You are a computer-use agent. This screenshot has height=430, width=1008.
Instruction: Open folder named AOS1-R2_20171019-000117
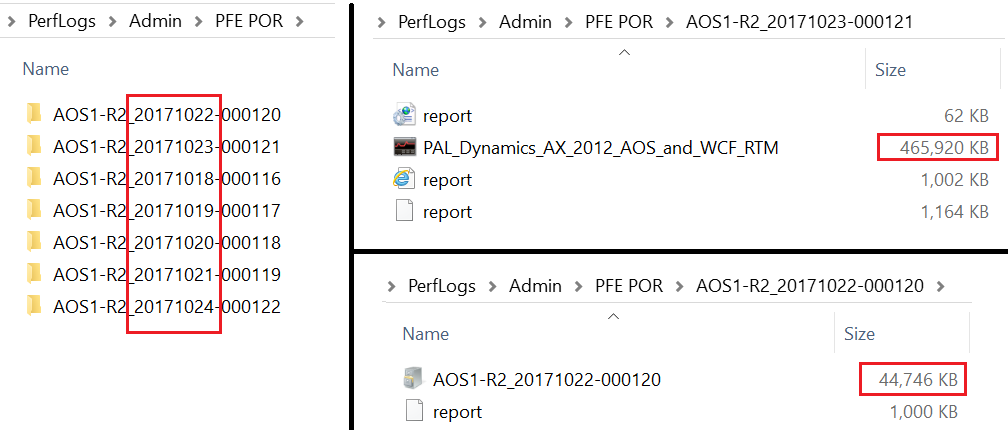166,211
